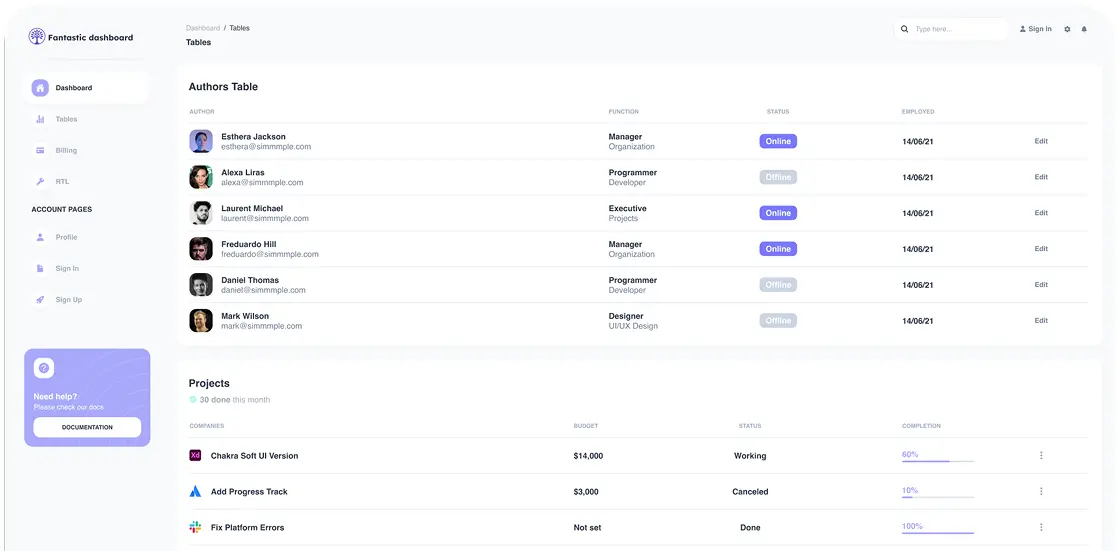
Task: Click the Fantastic dashboard tree logo
Action: [37, 37]
